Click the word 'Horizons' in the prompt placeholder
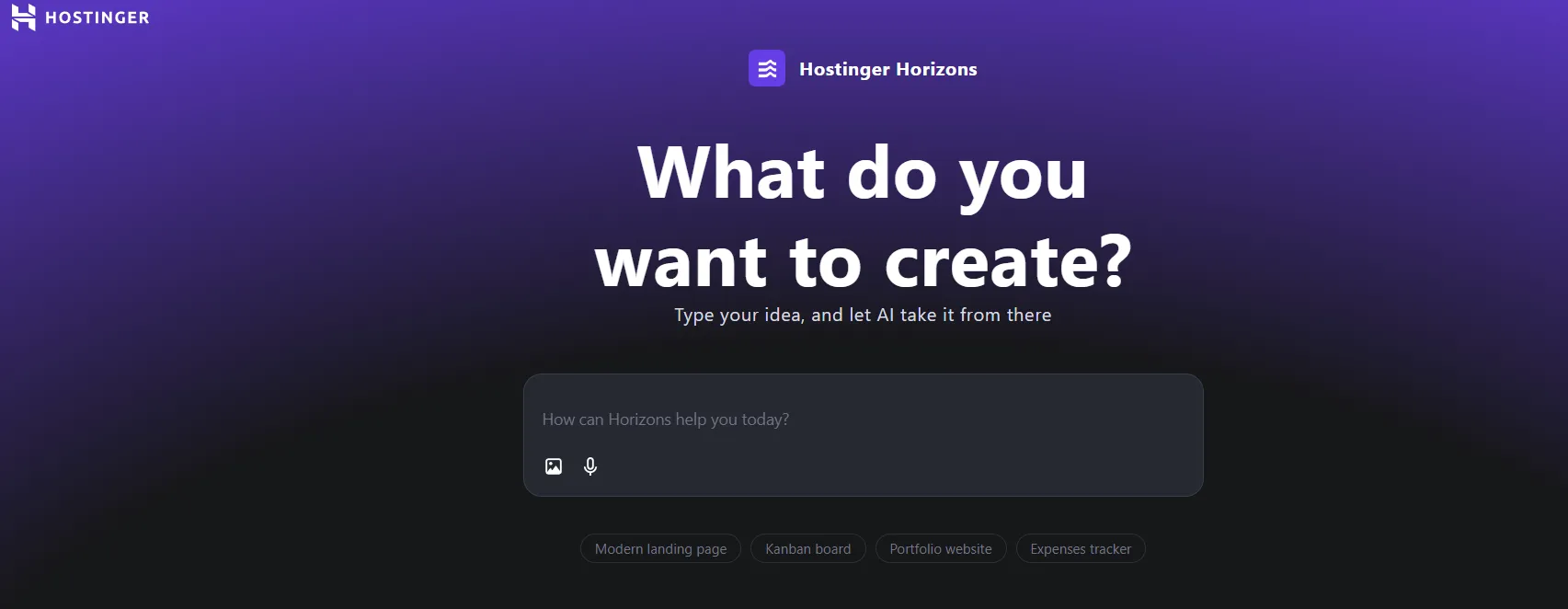 coord(639,419)
